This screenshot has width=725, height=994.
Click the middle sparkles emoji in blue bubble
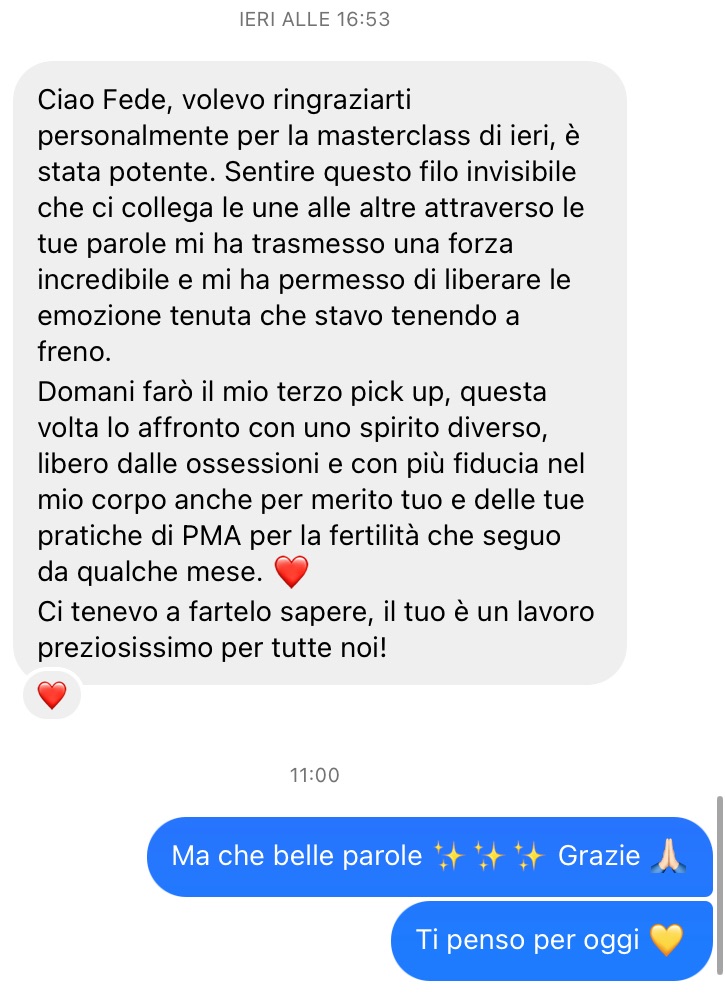[489, 856]
